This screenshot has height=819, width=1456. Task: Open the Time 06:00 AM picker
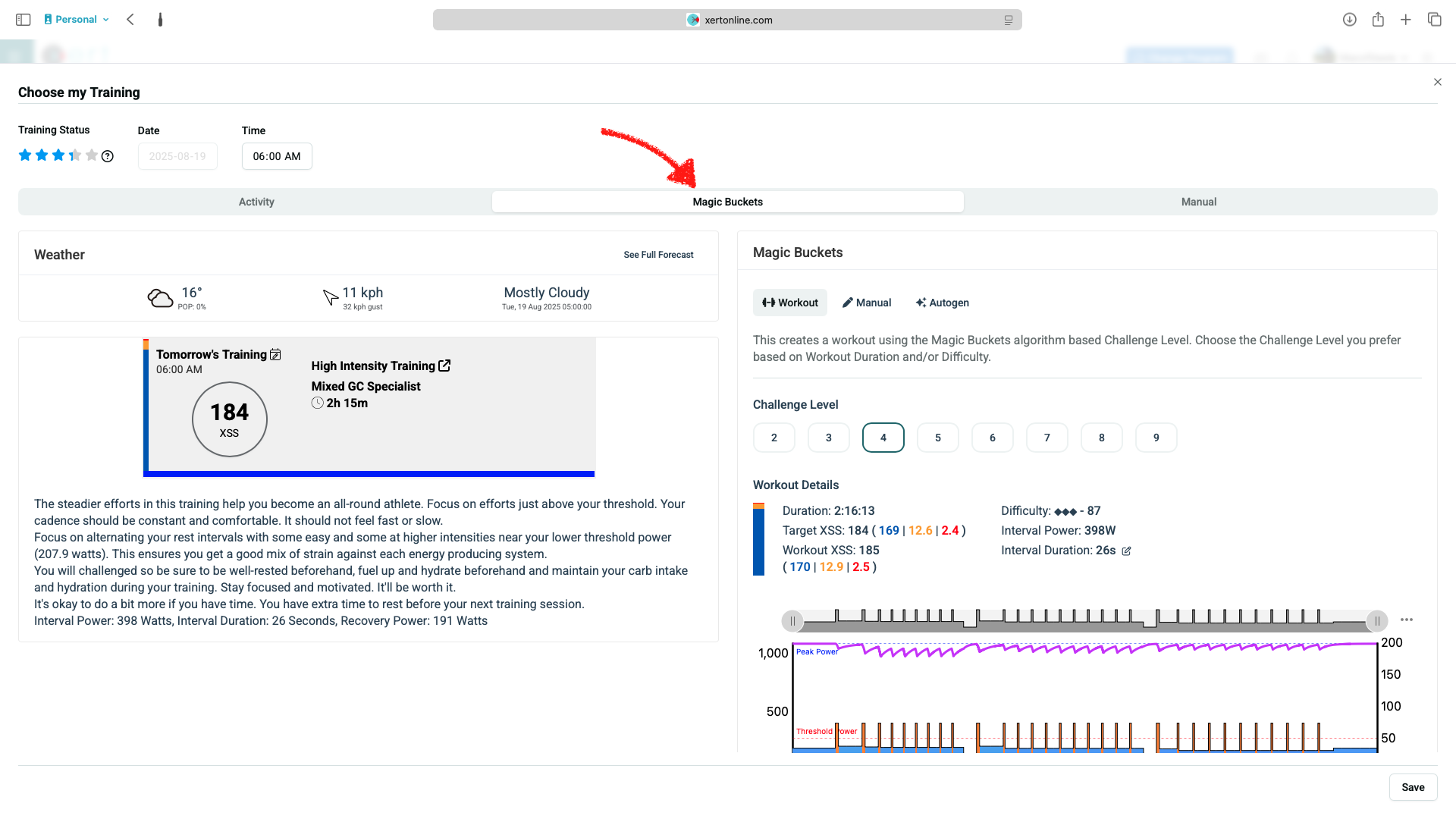pos(277,156)
